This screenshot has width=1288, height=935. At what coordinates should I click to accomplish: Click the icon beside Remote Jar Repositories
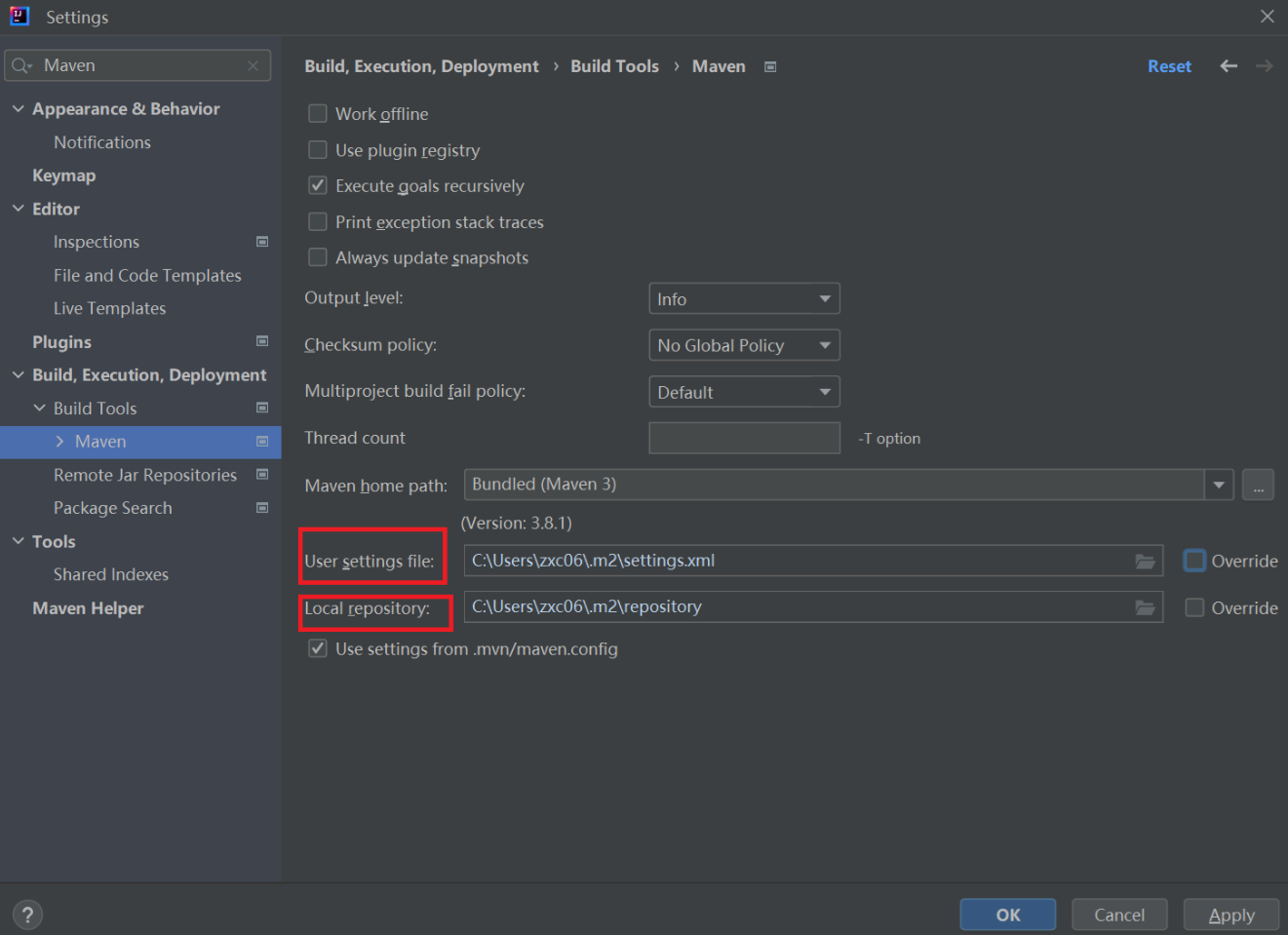262,475
